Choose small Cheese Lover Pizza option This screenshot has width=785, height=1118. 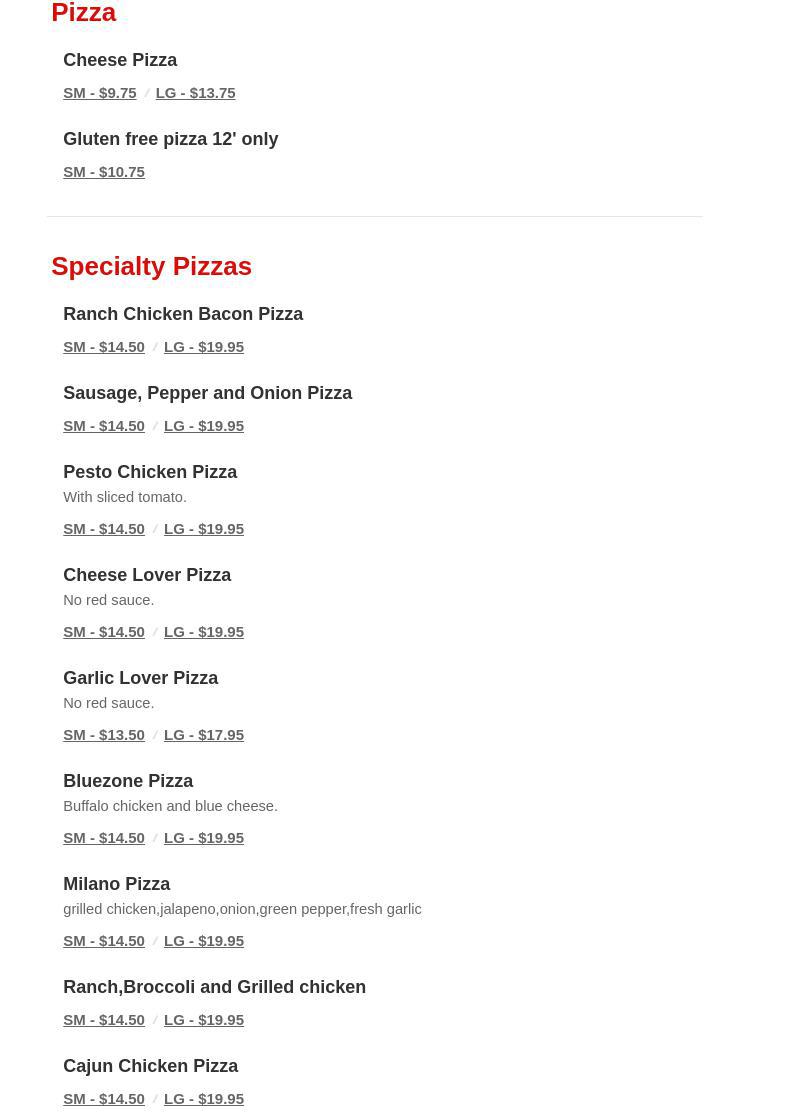coord(103,632)
